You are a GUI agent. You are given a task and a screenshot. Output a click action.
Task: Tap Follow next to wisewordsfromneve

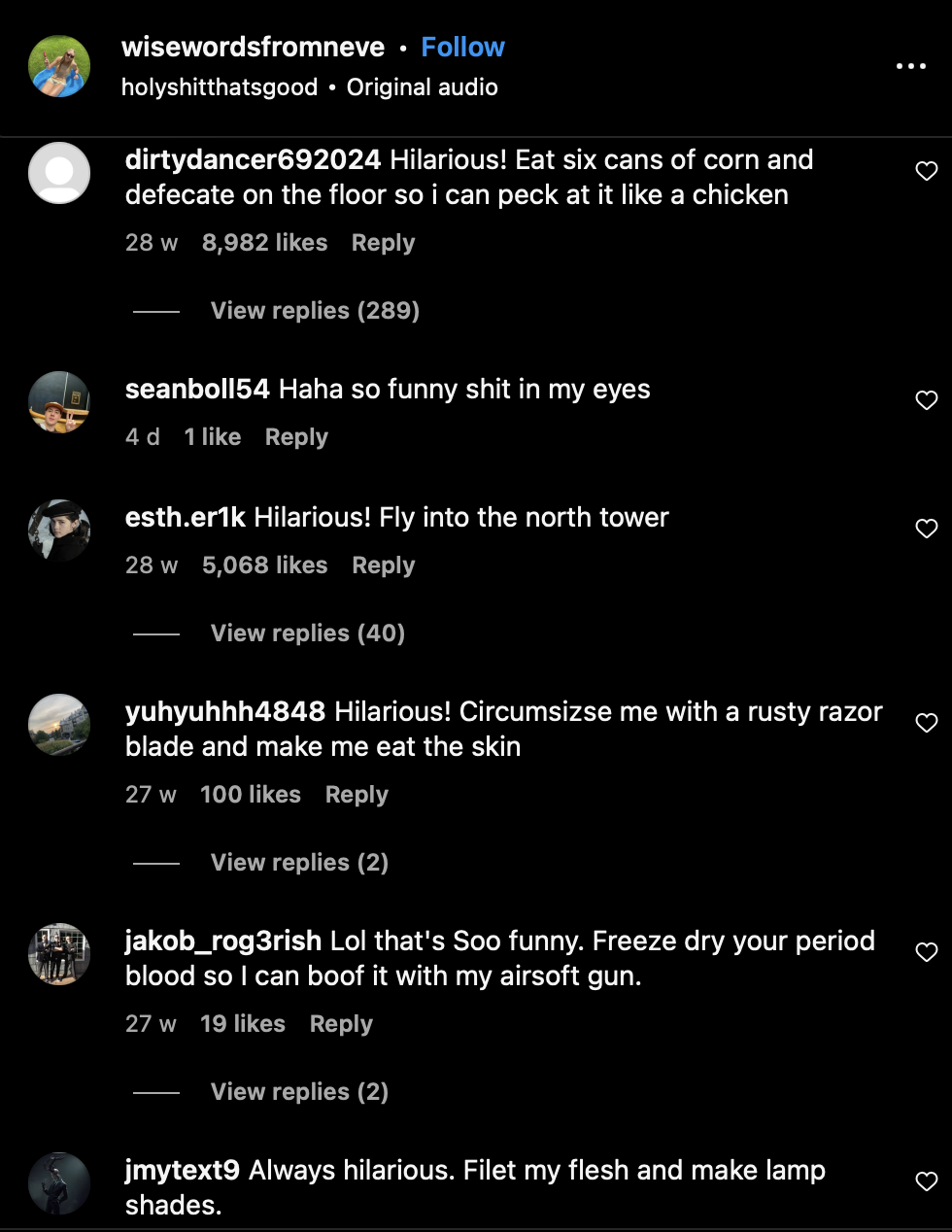(462, 47)
